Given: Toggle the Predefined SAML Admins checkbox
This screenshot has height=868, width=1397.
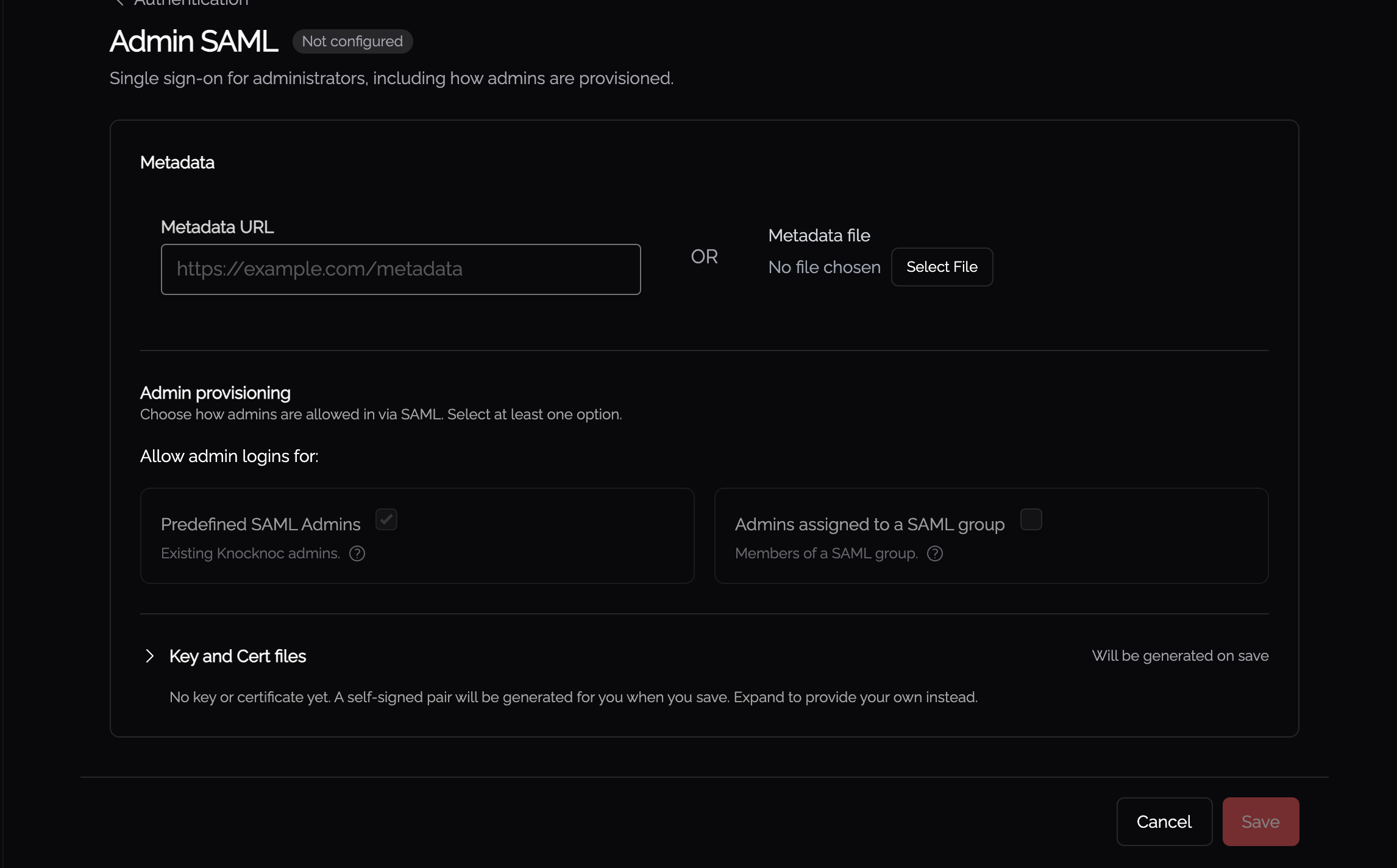Looking at the screenshot, I should coord(386,519).
